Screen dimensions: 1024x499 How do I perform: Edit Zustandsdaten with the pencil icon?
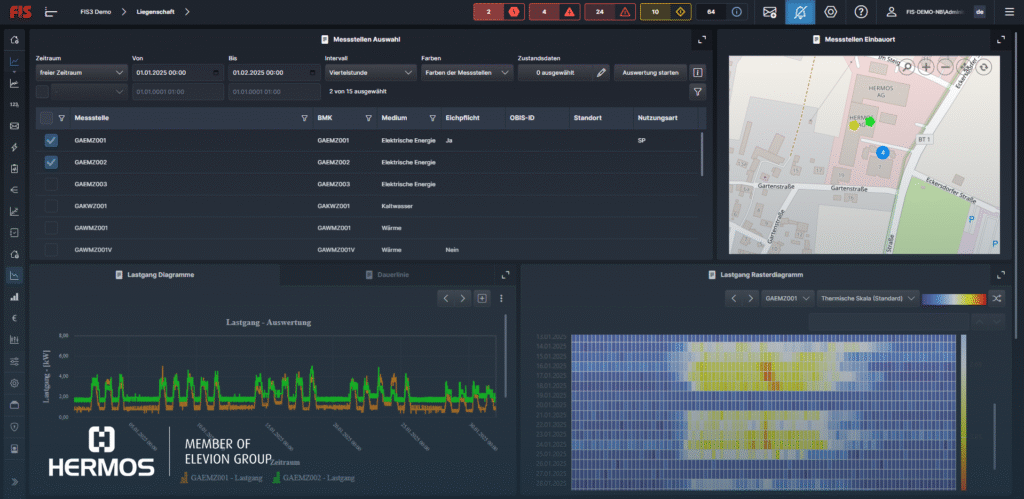point(601,72)
